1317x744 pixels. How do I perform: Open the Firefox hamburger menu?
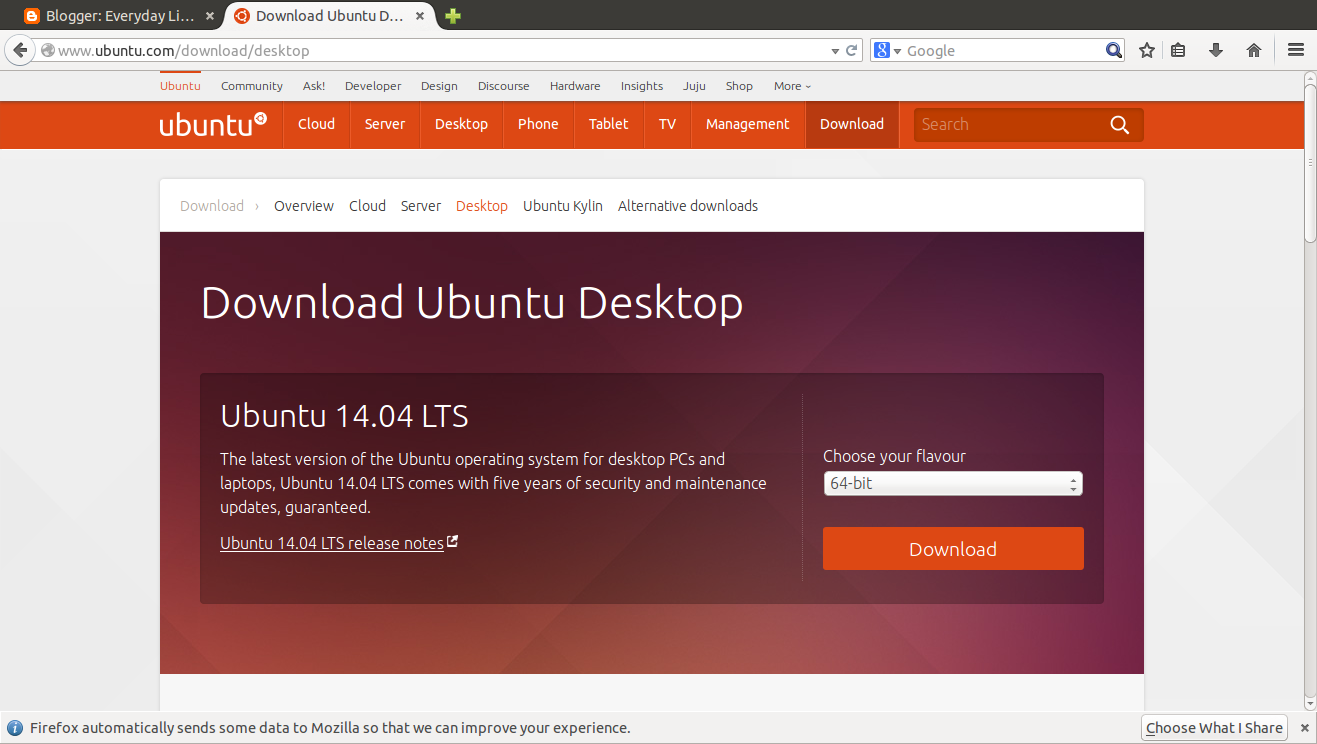[x=1295, y=50]
